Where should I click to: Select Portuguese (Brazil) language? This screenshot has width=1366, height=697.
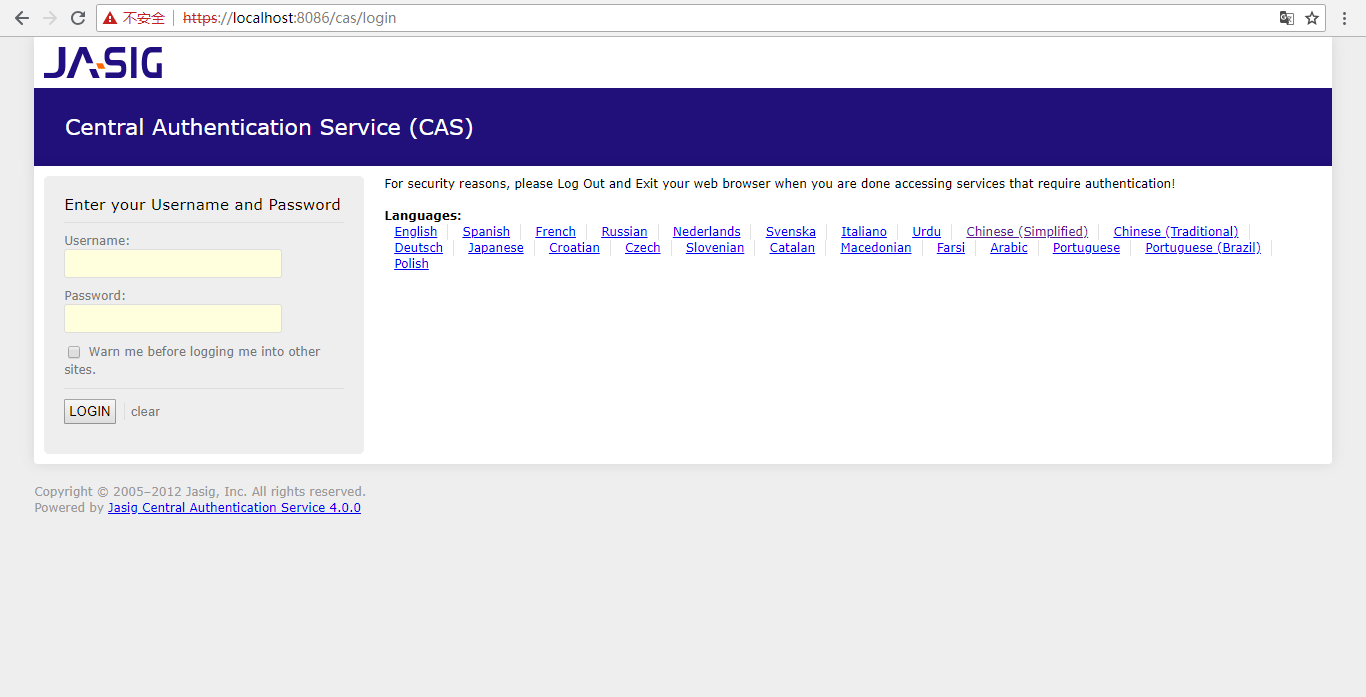(x=1203, y=248)
